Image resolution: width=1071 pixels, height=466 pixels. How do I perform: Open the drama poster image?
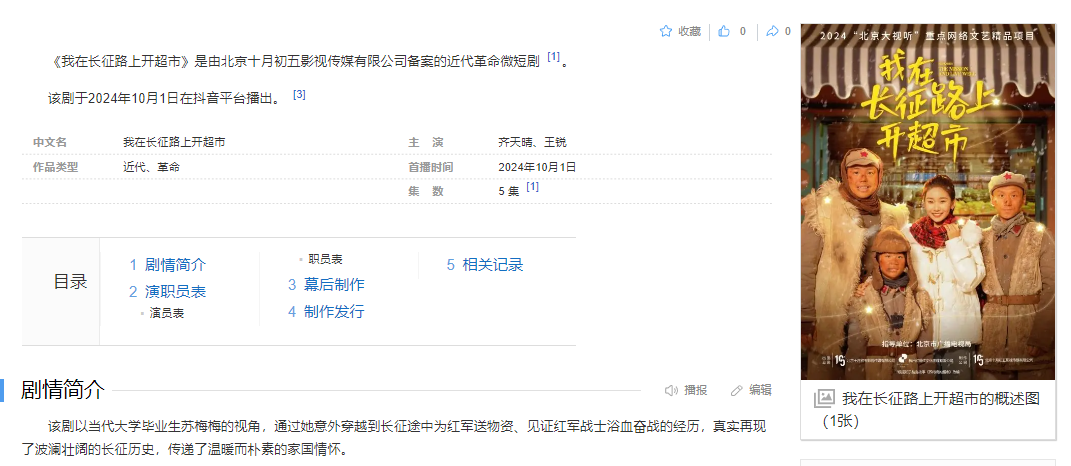[x=928, y=200]
